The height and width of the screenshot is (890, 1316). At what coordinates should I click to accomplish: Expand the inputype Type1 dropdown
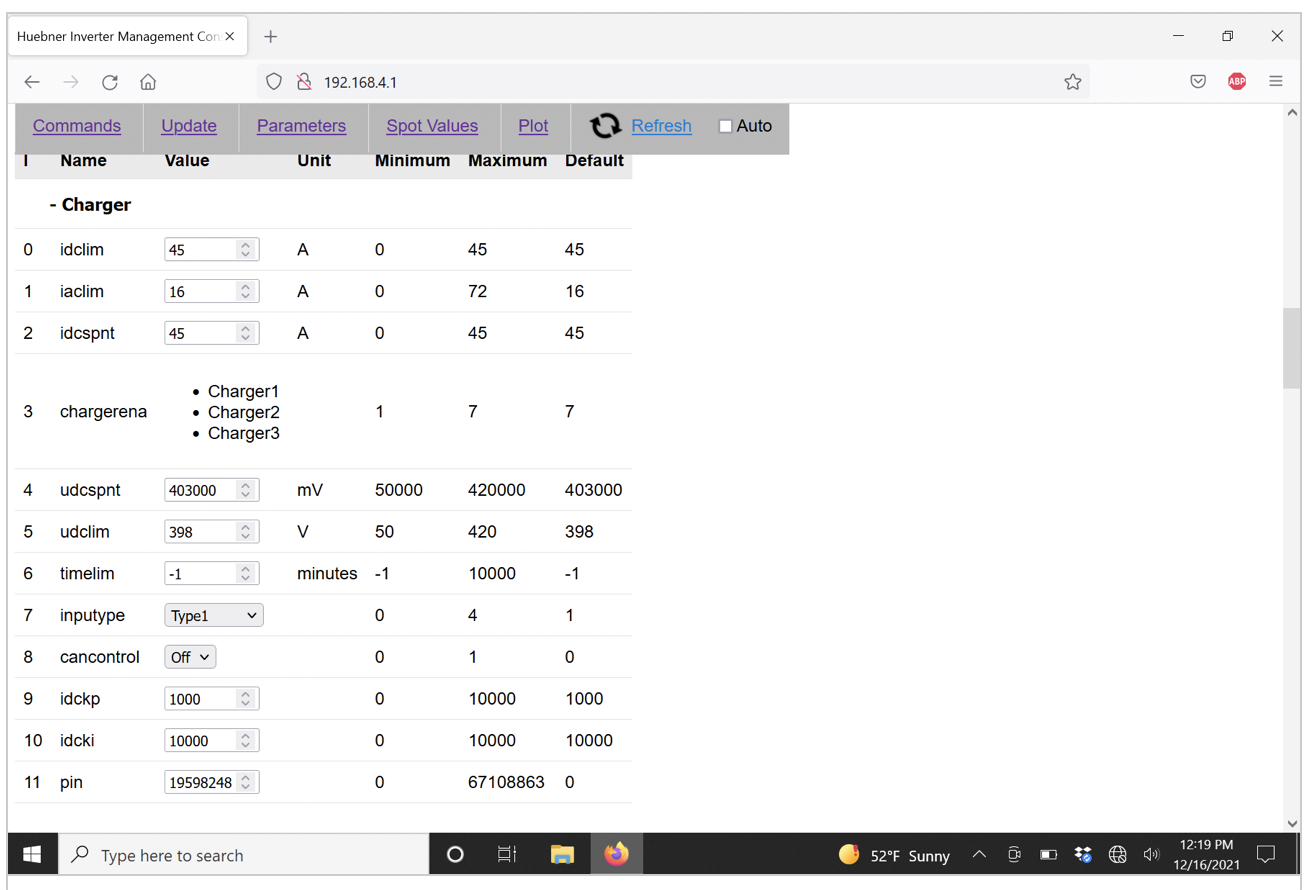click(213, 616)
